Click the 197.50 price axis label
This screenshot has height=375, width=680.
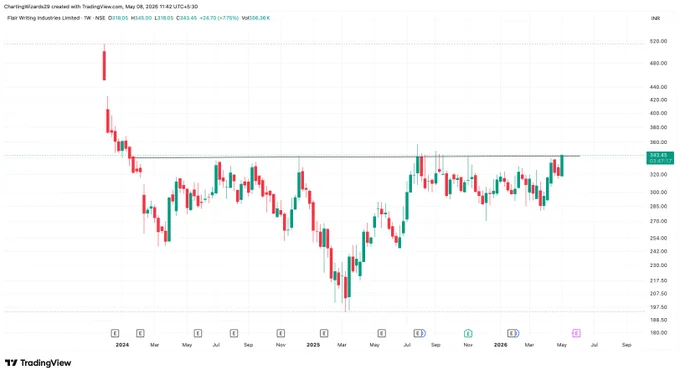(x=658, y=307)
